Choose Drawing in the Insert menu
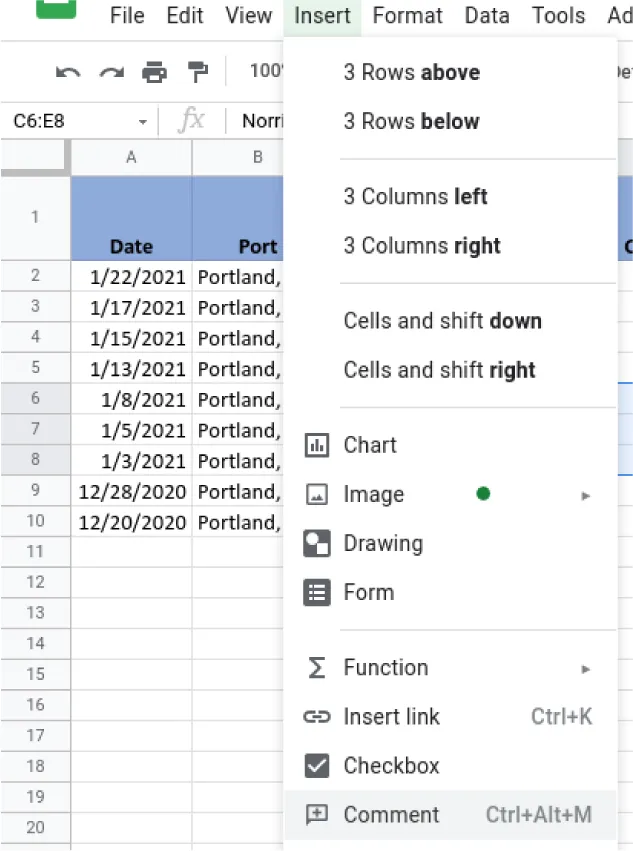Image resolution: width=633 pixels, height=851 pixels. 383,543
